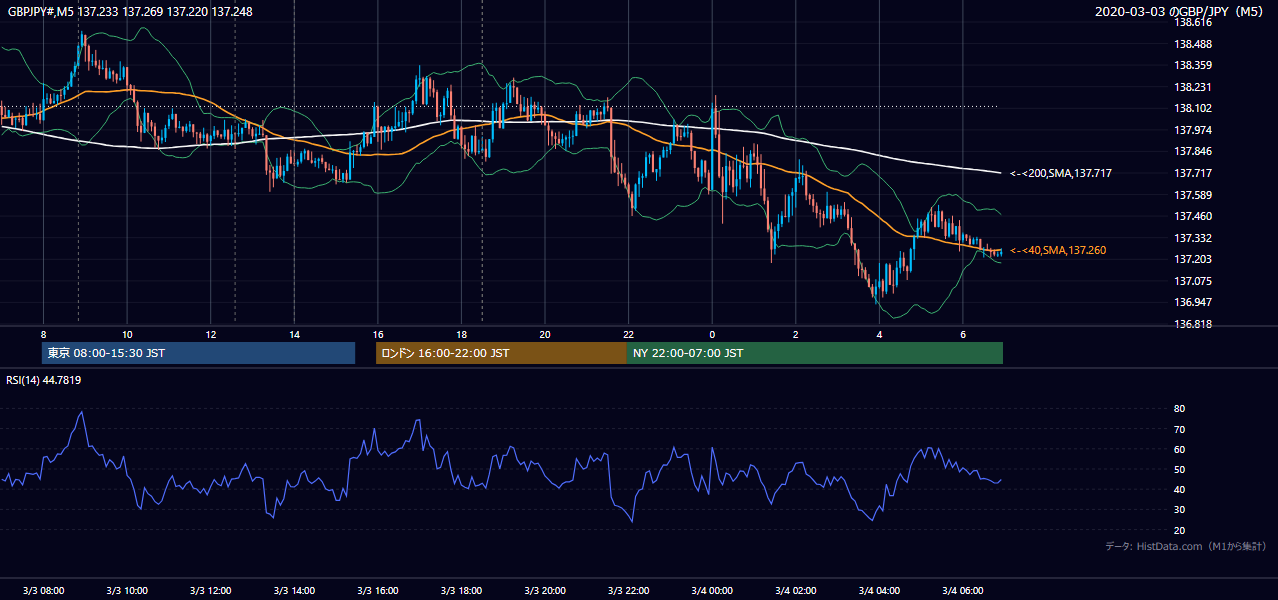Image resolution: width=1278 pixels, height=600 pixels.
Task: Click hour label 12 on chart time axis
Action: click(x=210, y=334)
